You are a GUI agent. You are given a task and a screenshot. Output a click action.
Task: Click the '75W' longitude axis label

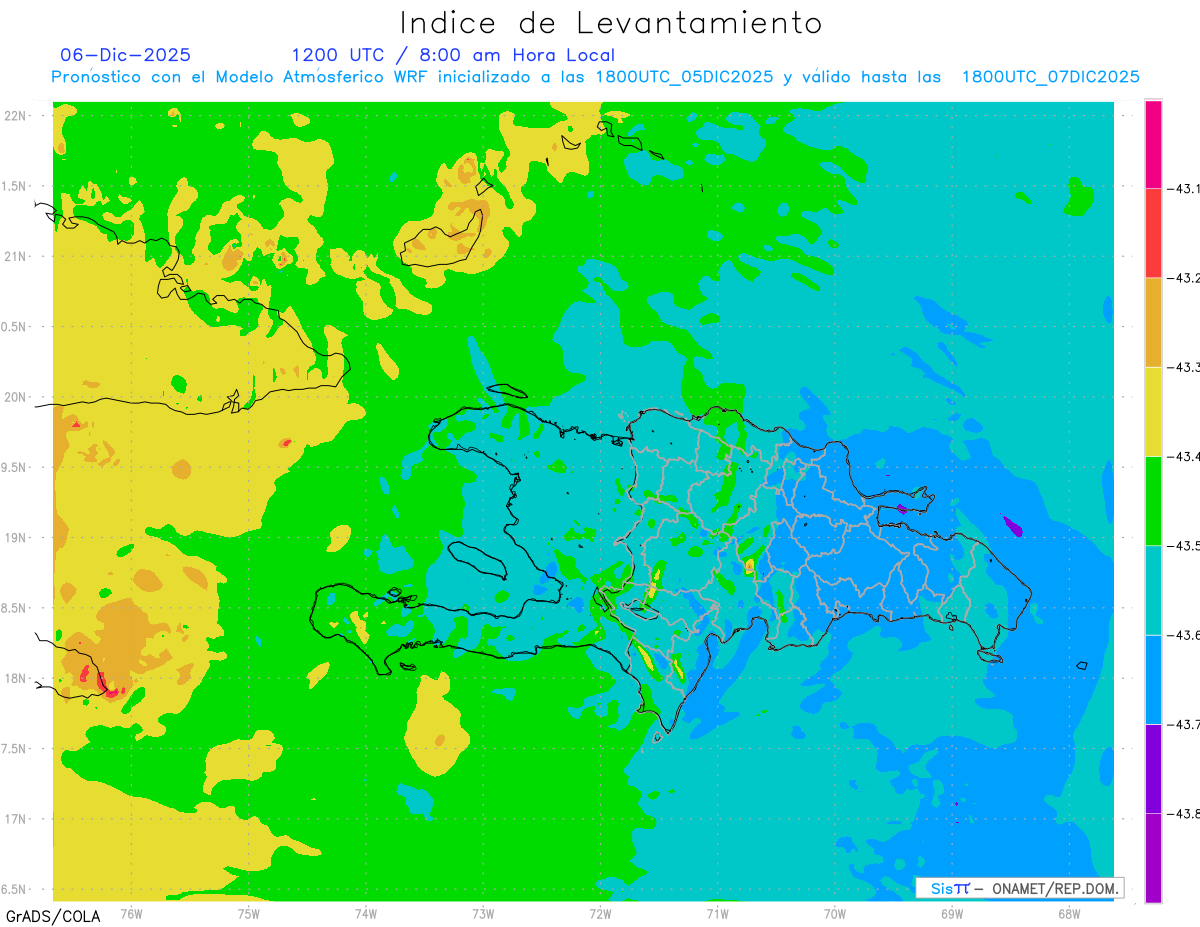tap(248, 913)
